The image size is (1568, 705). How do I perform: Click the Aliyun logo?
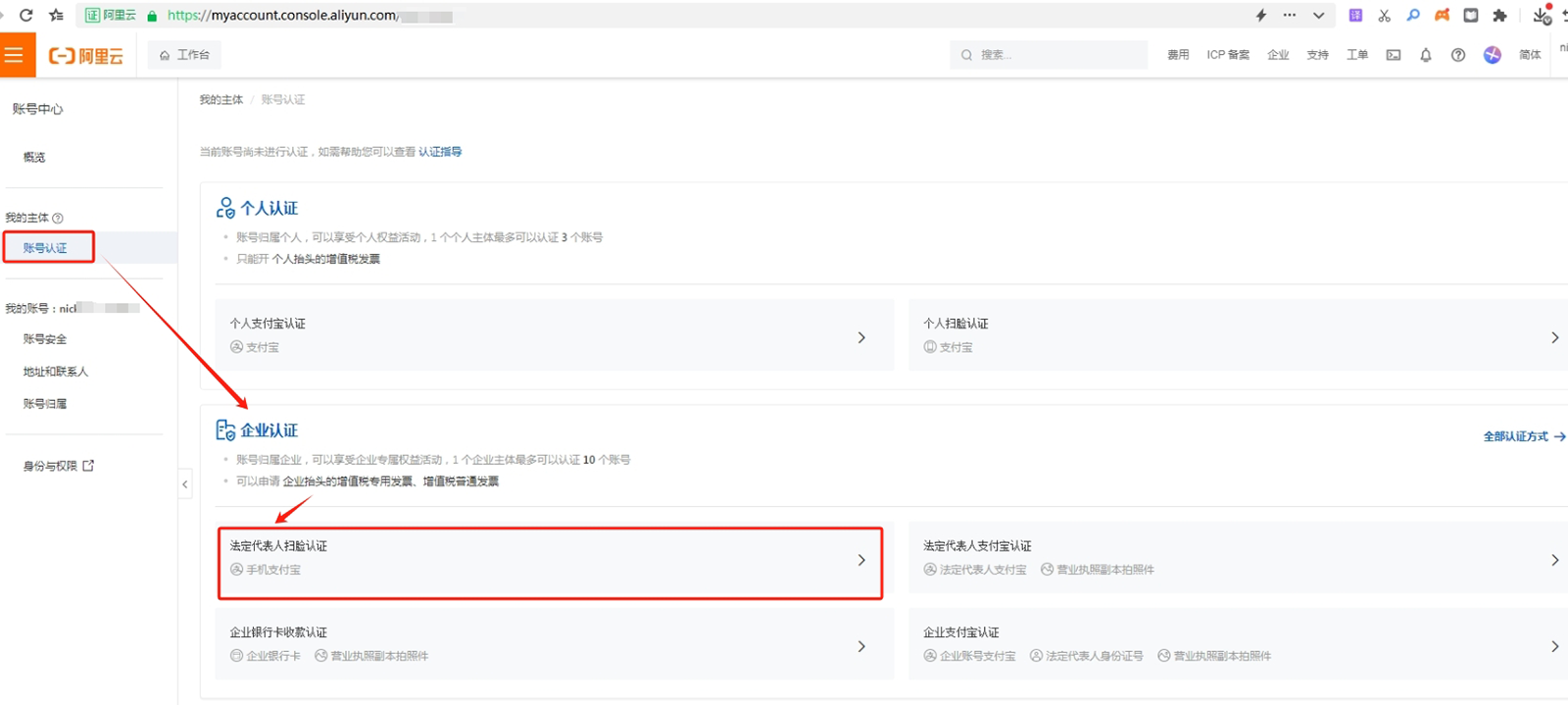pyautogui.click(x=86, y=56)
